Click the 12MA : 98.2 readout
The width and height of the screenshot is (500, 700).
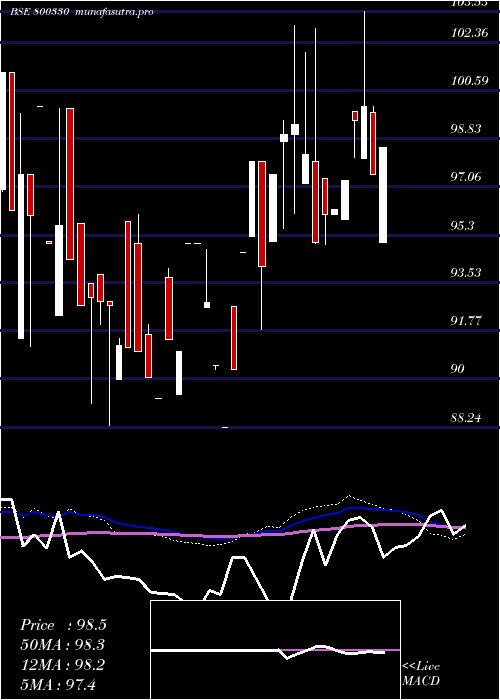(x=62, y=665)
